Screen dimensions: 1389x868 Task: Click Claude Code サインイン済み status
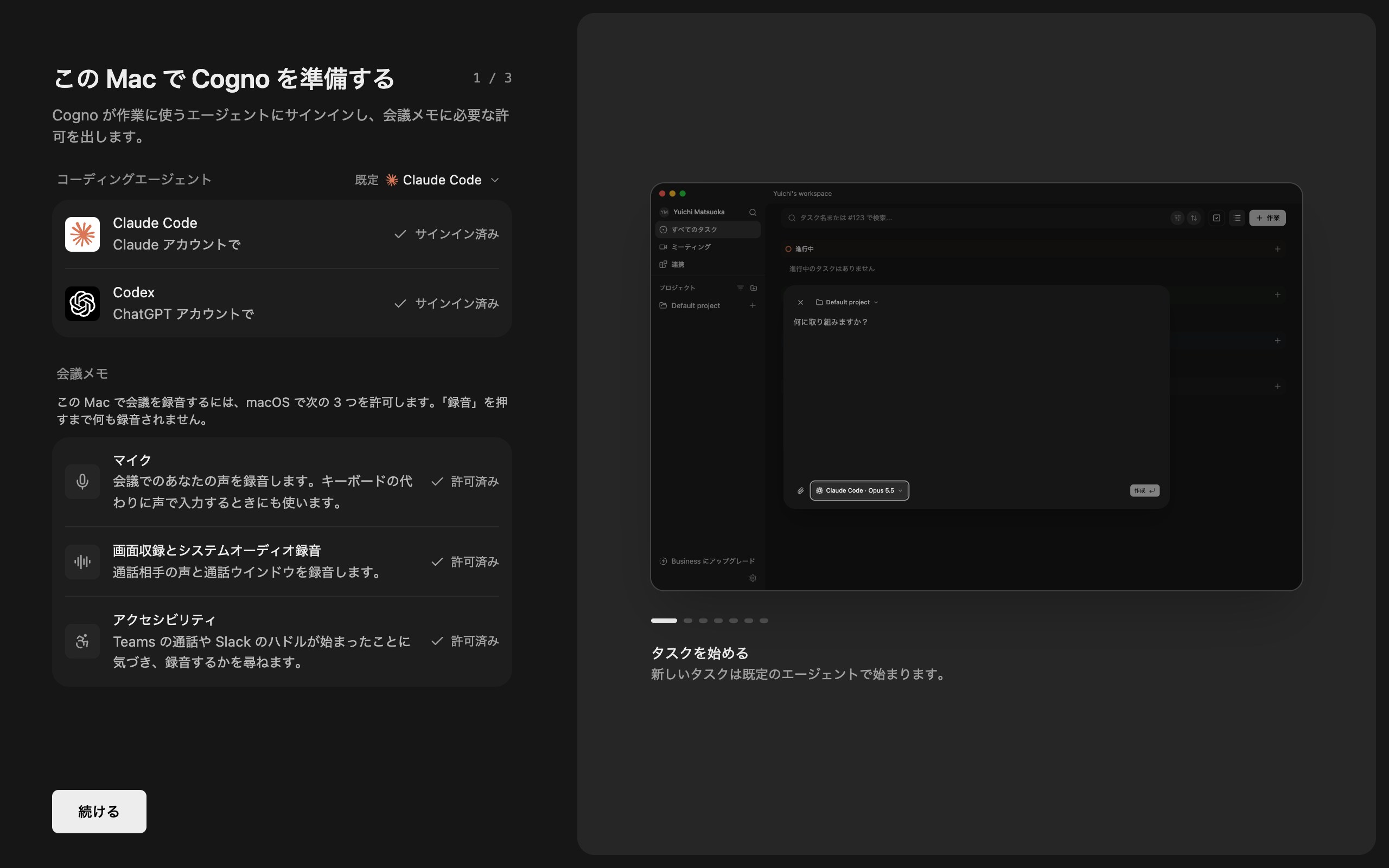(447, 234)
